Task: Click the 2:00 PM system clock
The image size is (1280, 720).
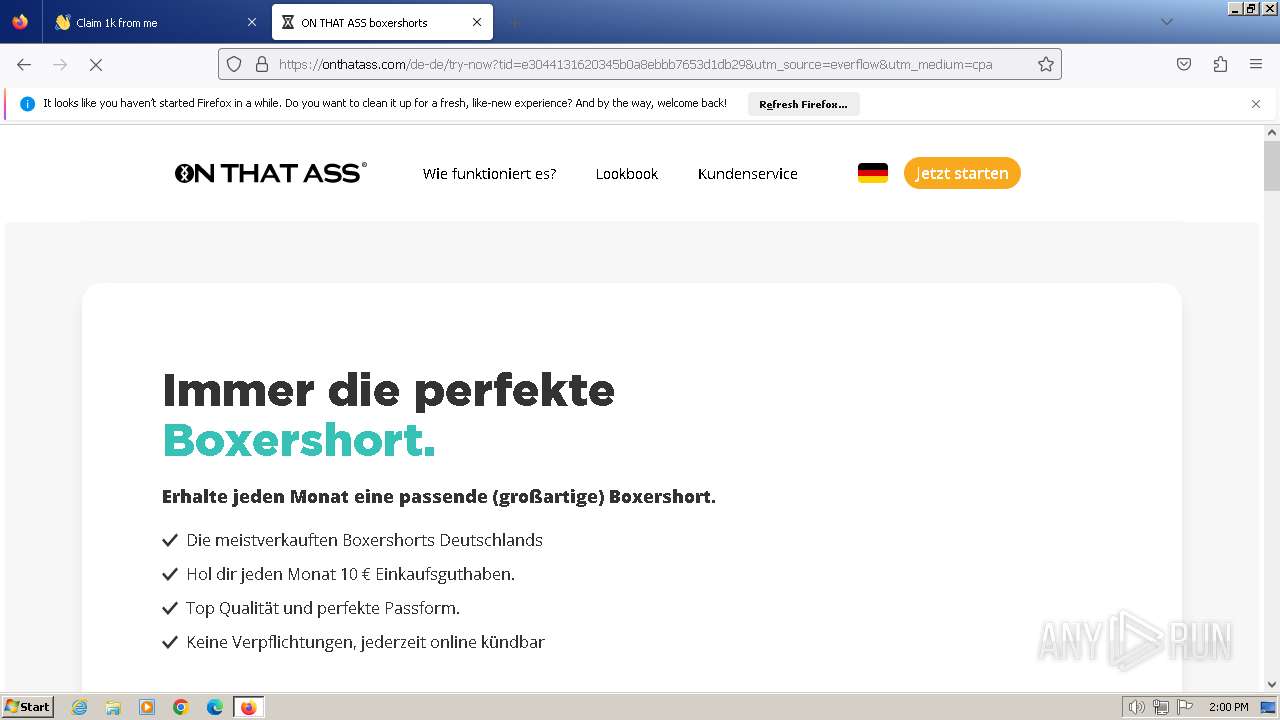Action: [1228, 707]
